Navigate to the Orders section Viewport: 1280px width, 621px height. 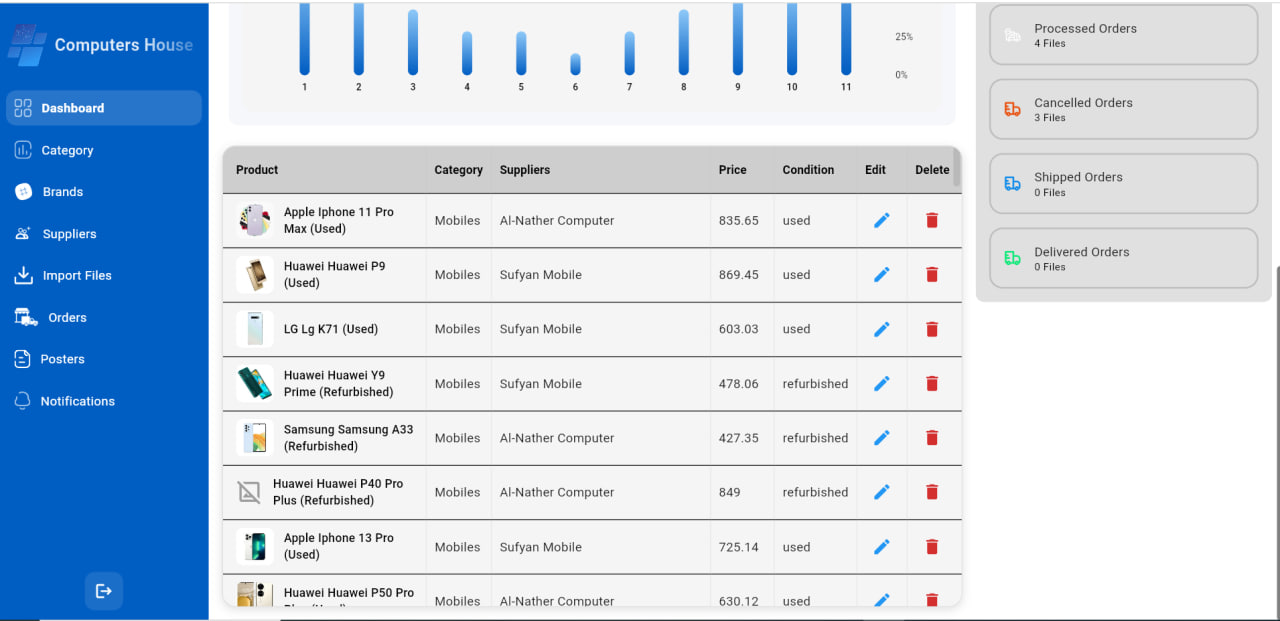67,318
